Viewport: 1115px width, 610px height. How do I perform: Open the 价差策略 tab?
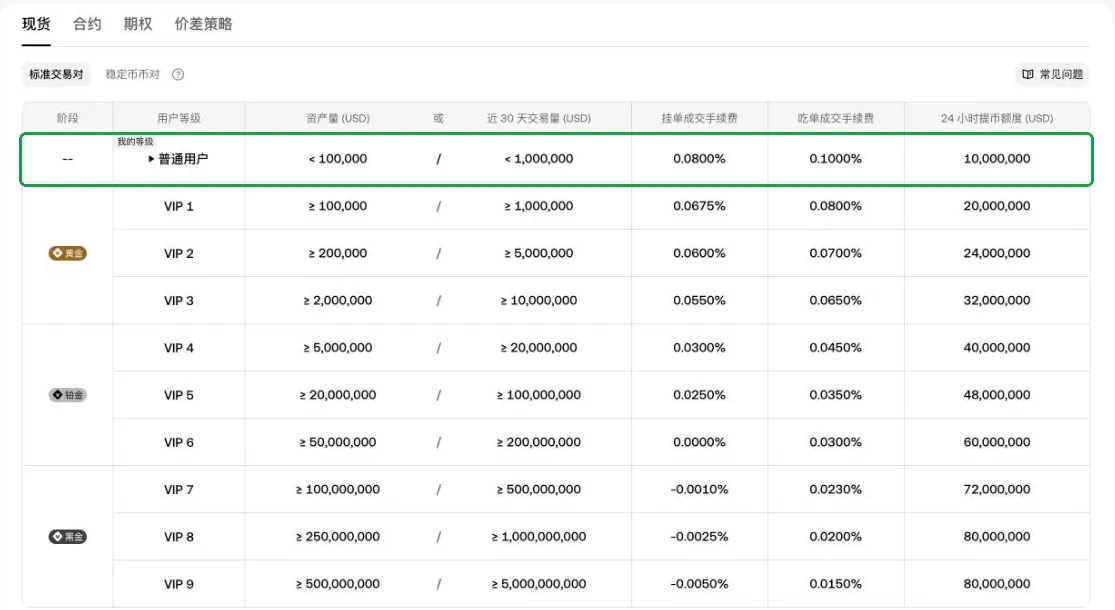tap(203, 24)
